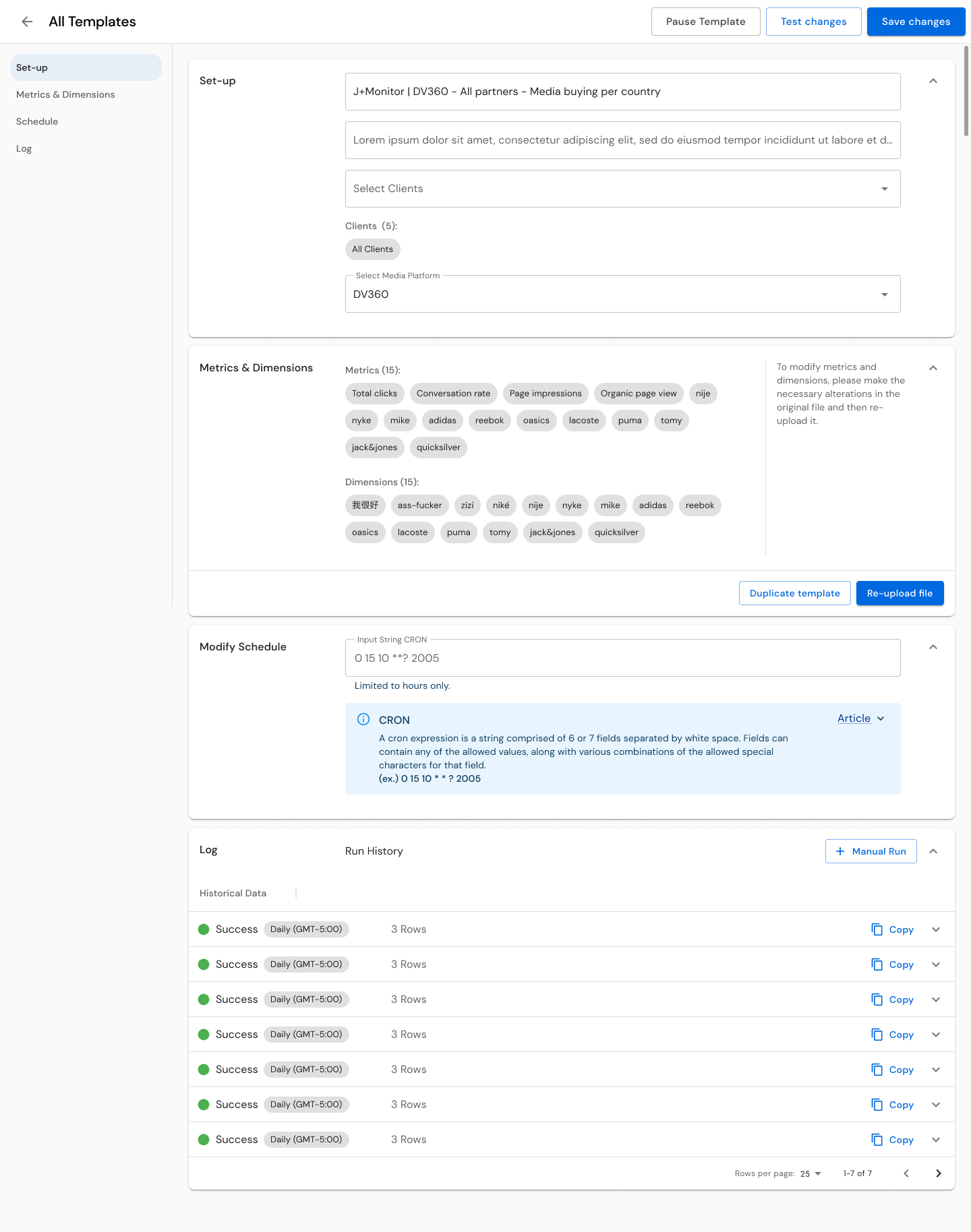Expand the Article dropdown in CRON info
The width and height of the screenshot is (971, 1232).
[861, 718]
